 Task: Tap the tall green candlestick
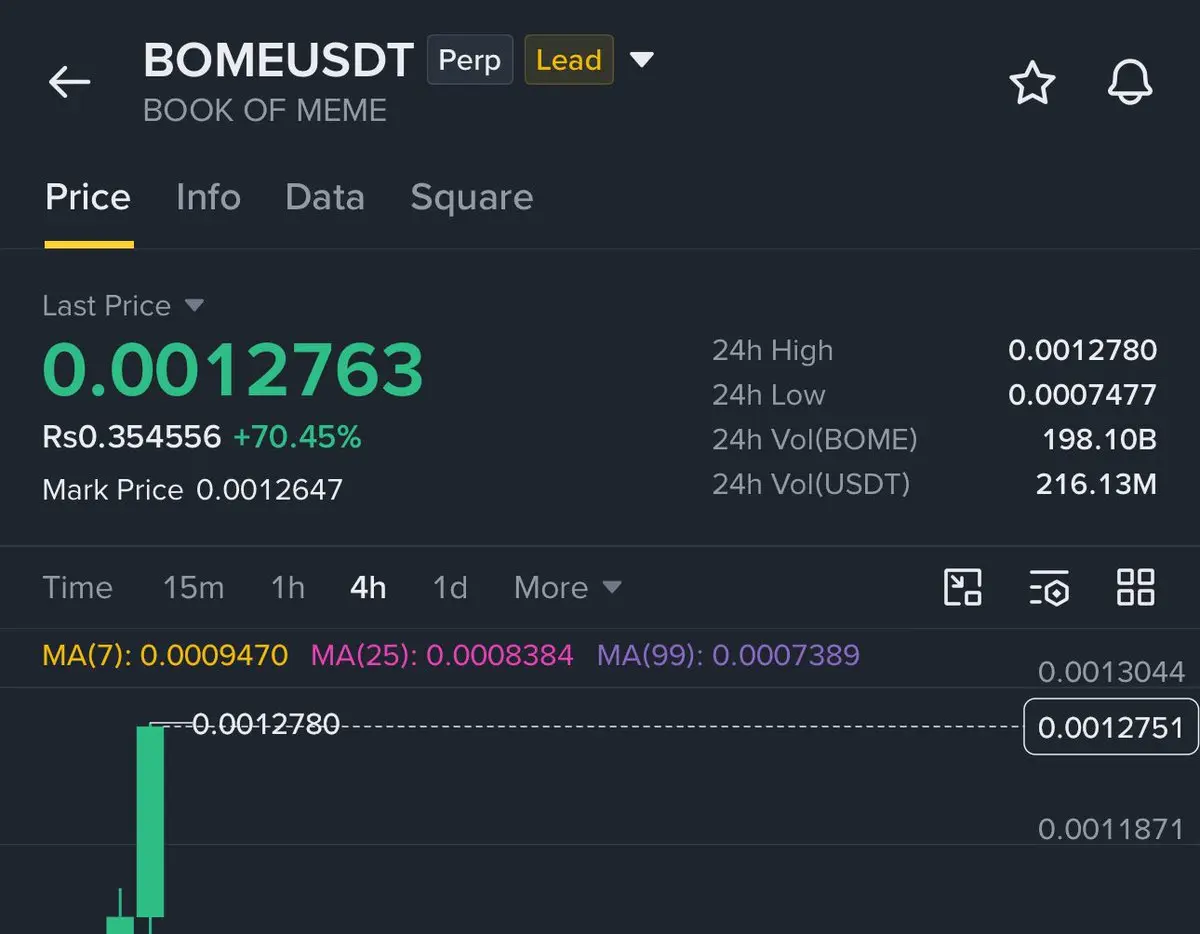coord(150,820)
